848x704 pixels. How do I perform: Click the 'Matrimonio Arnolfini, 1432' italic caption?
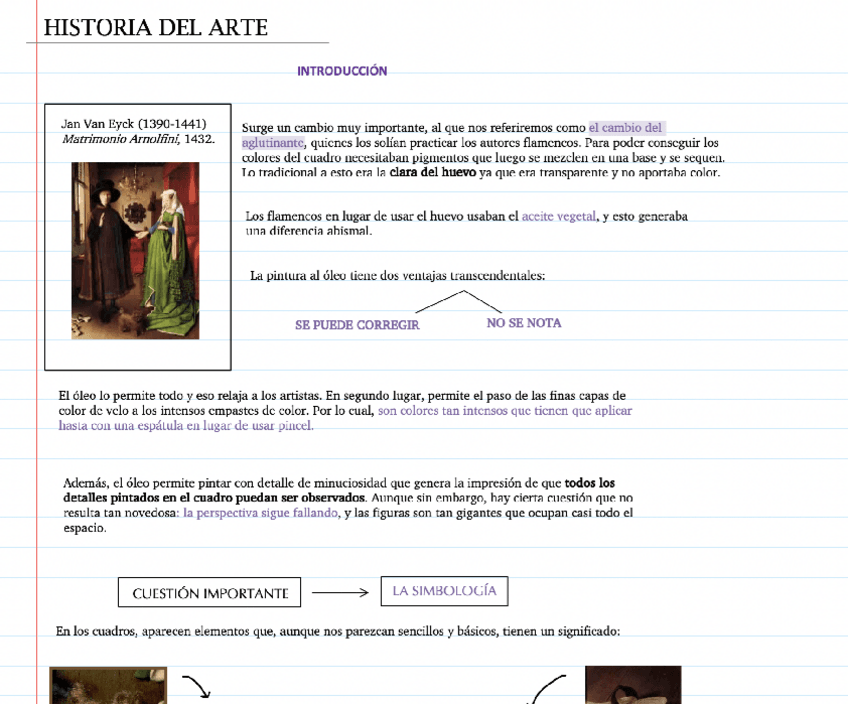coord(138,139)
